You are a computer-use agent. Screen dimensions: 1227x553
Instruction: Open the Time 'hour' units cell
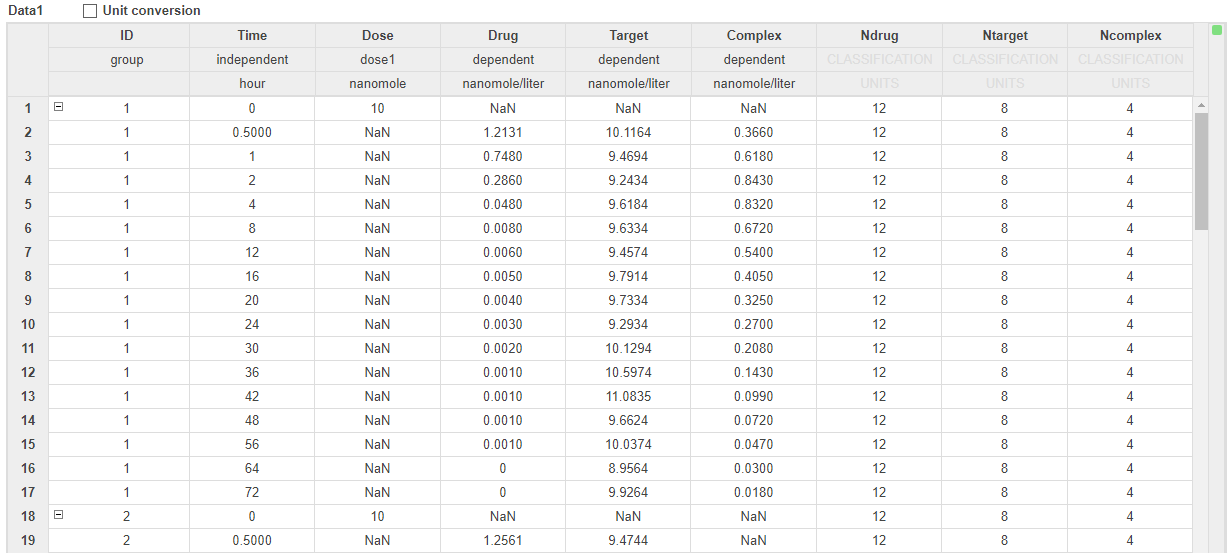tap(252, 84)
